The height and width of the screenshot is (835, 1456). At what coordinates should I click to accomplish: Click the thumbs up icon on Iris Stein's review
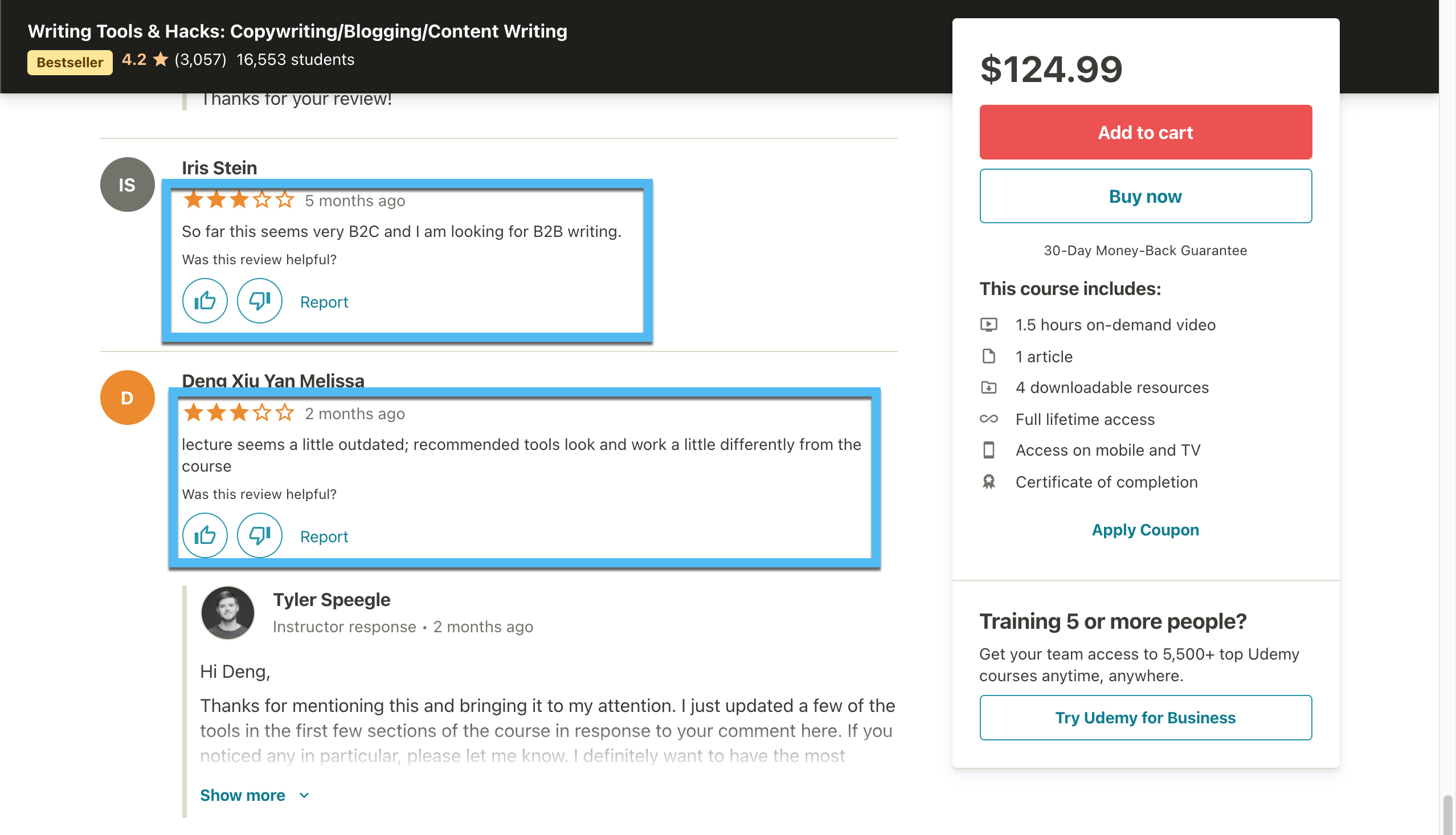(205, 300)
